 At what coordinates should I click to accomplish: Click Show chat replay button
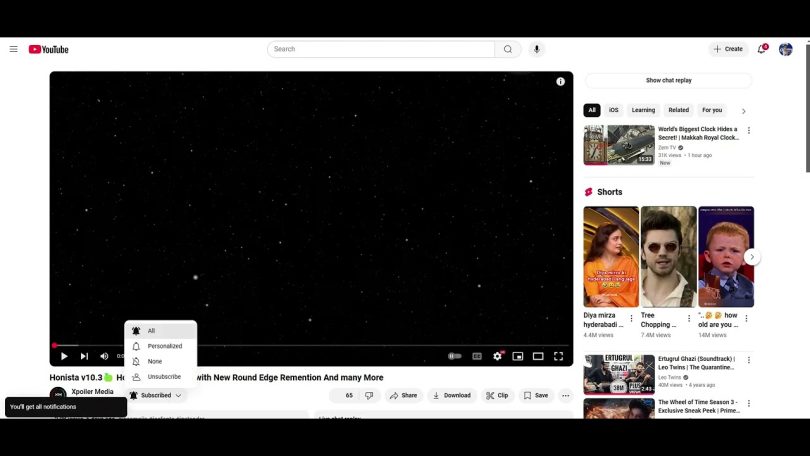click(x=668, y=80)
